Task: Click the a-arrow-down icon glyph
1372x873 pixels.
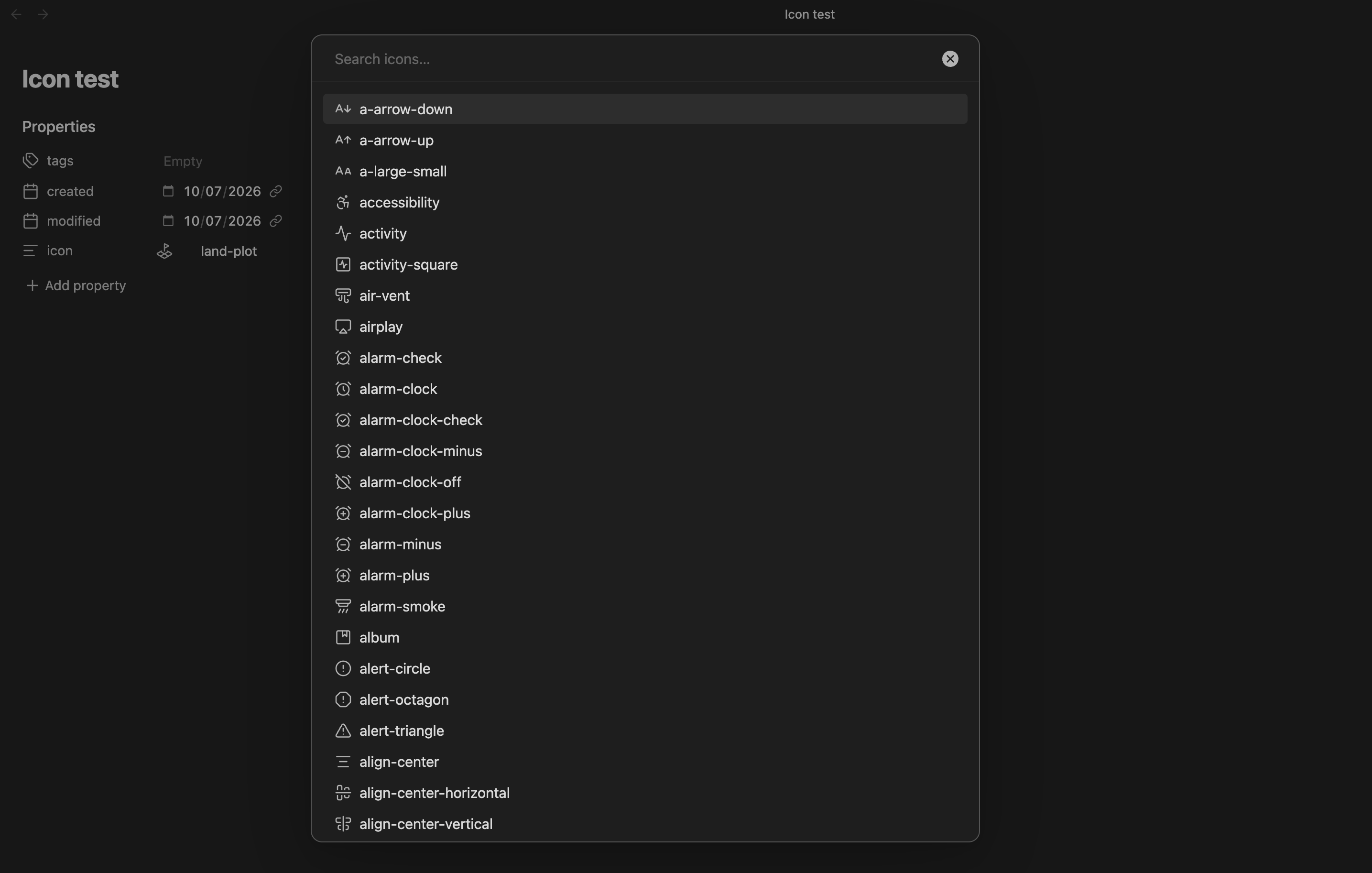Action: point(343,109)
